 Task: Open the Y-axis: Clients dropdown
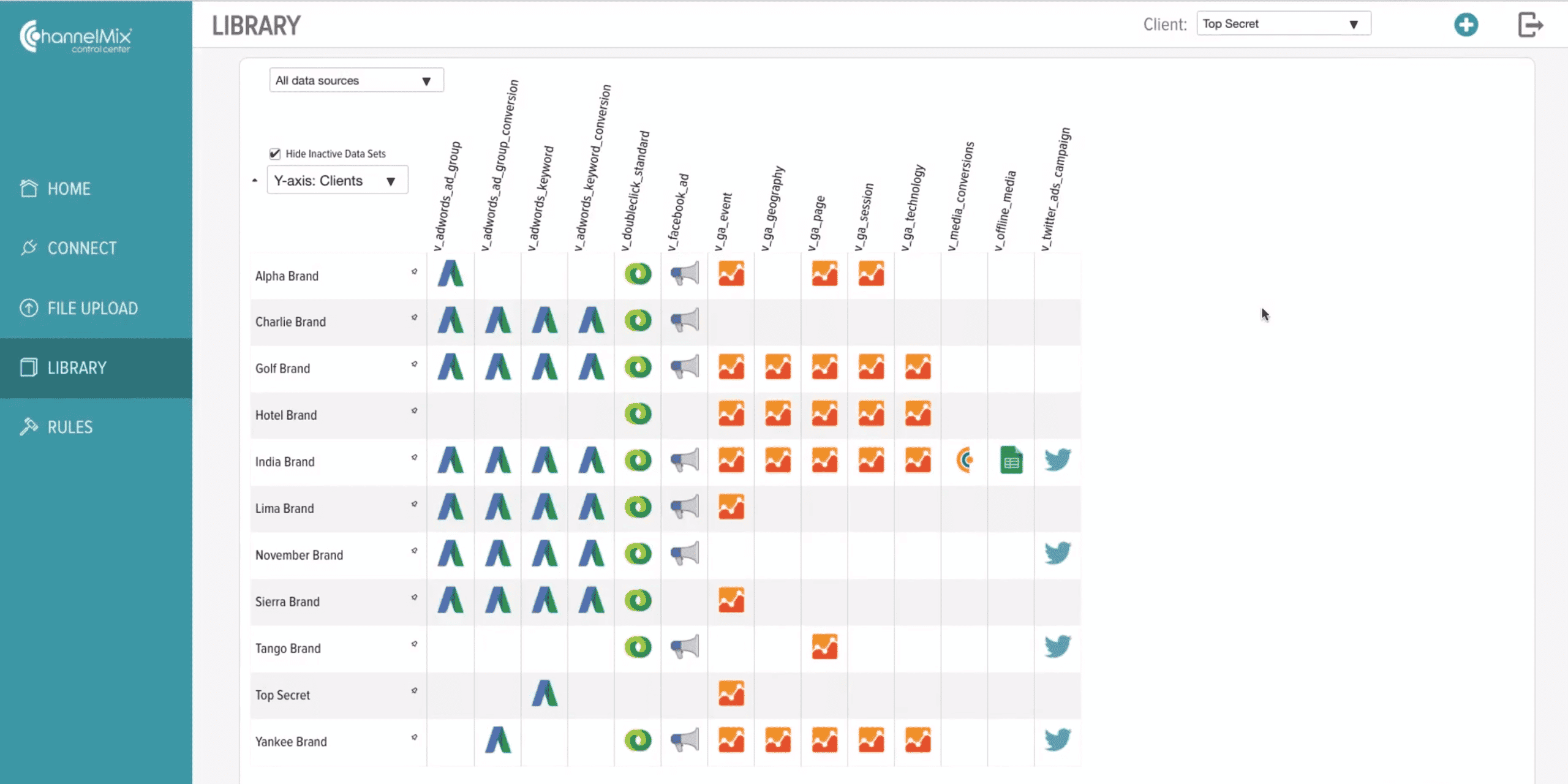[x=337, y=180]
